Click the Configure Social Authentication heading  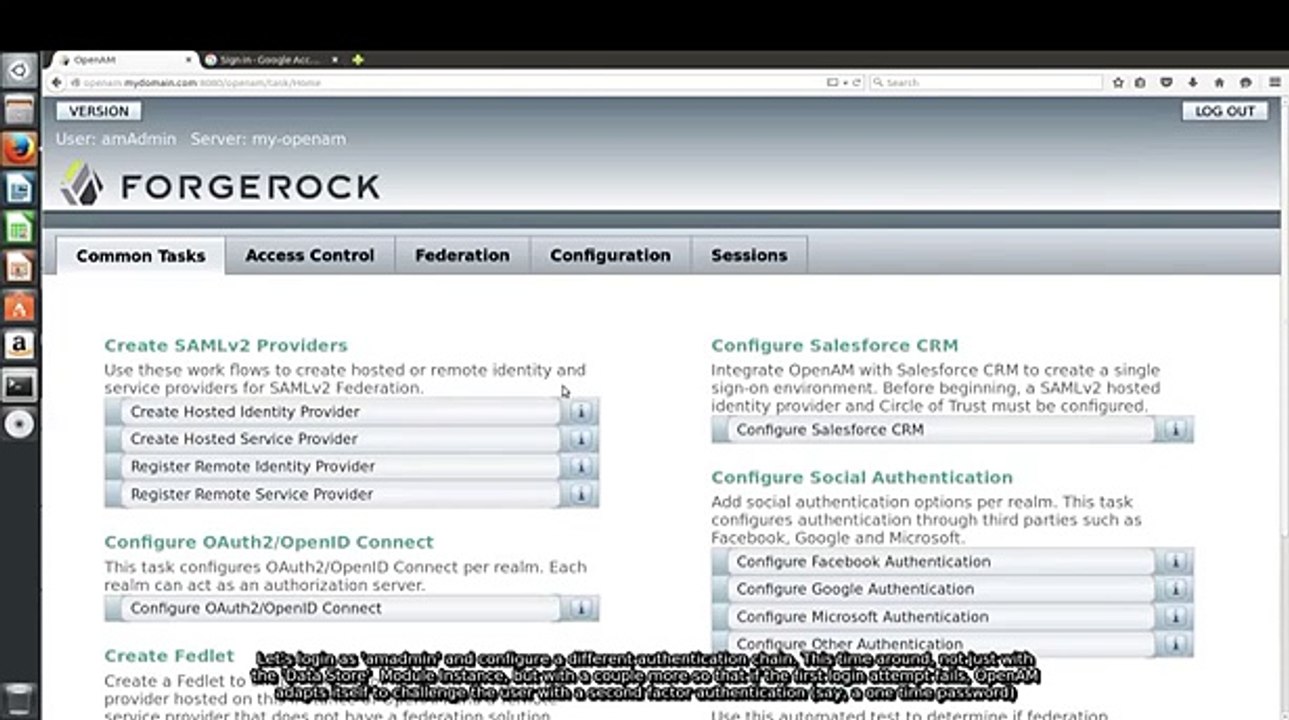861,478
